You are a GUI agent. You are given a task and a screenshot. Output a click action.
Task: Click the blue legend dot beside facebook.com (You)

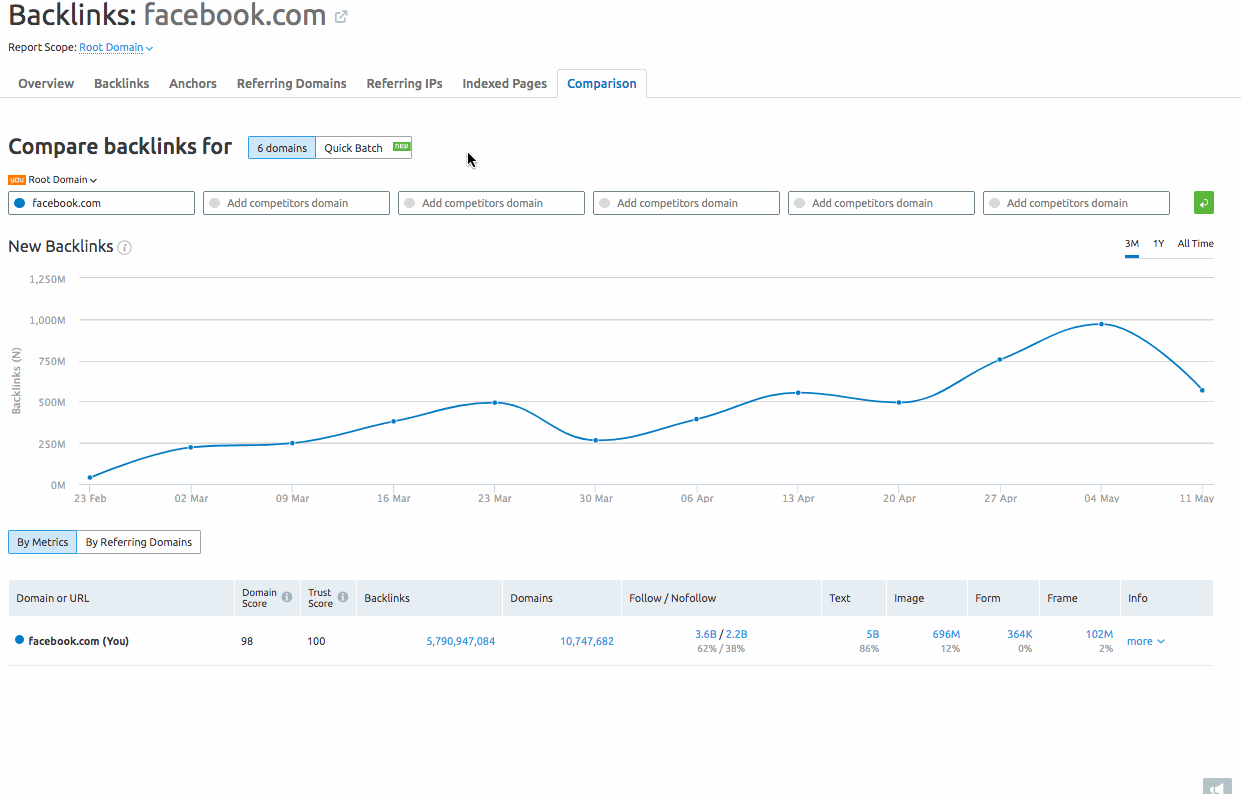19,640
